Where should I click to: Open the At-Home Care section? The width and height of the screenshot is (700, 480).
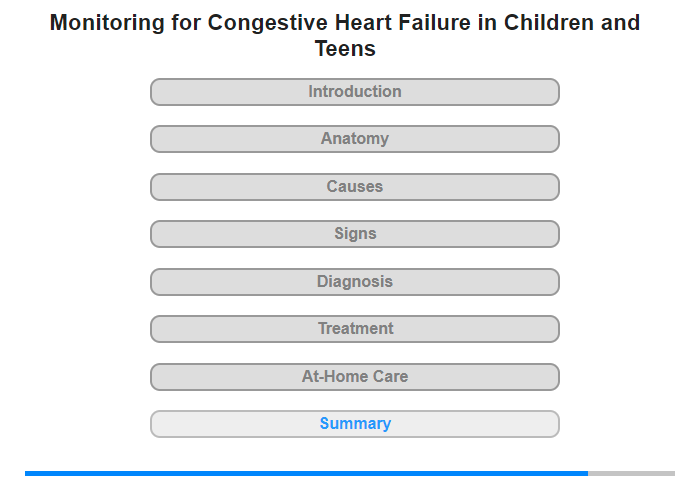click(x=354, y=377)
